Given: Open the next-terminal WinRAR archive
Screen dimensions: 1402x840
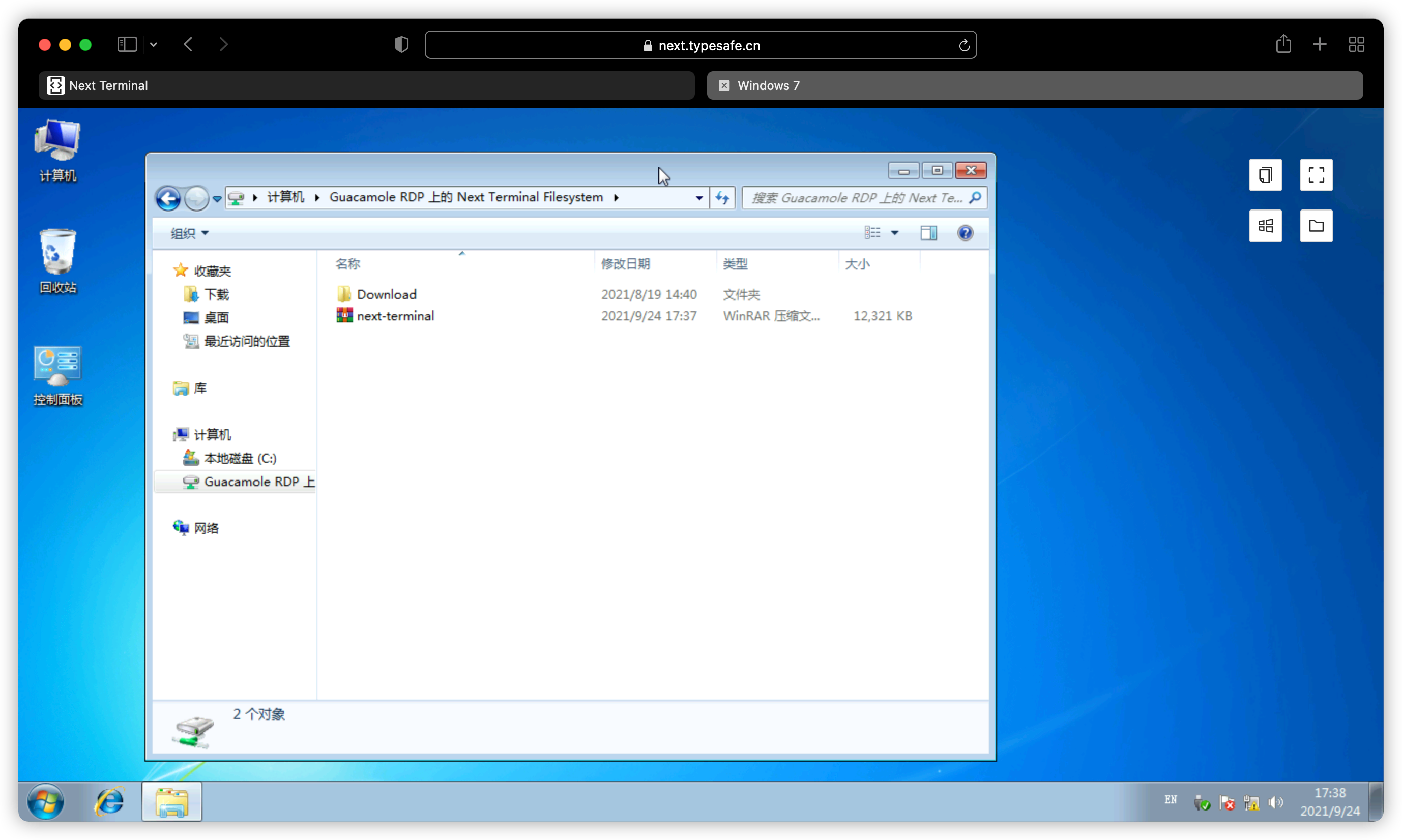Looking at the screenshot, I should click(395, 316).
